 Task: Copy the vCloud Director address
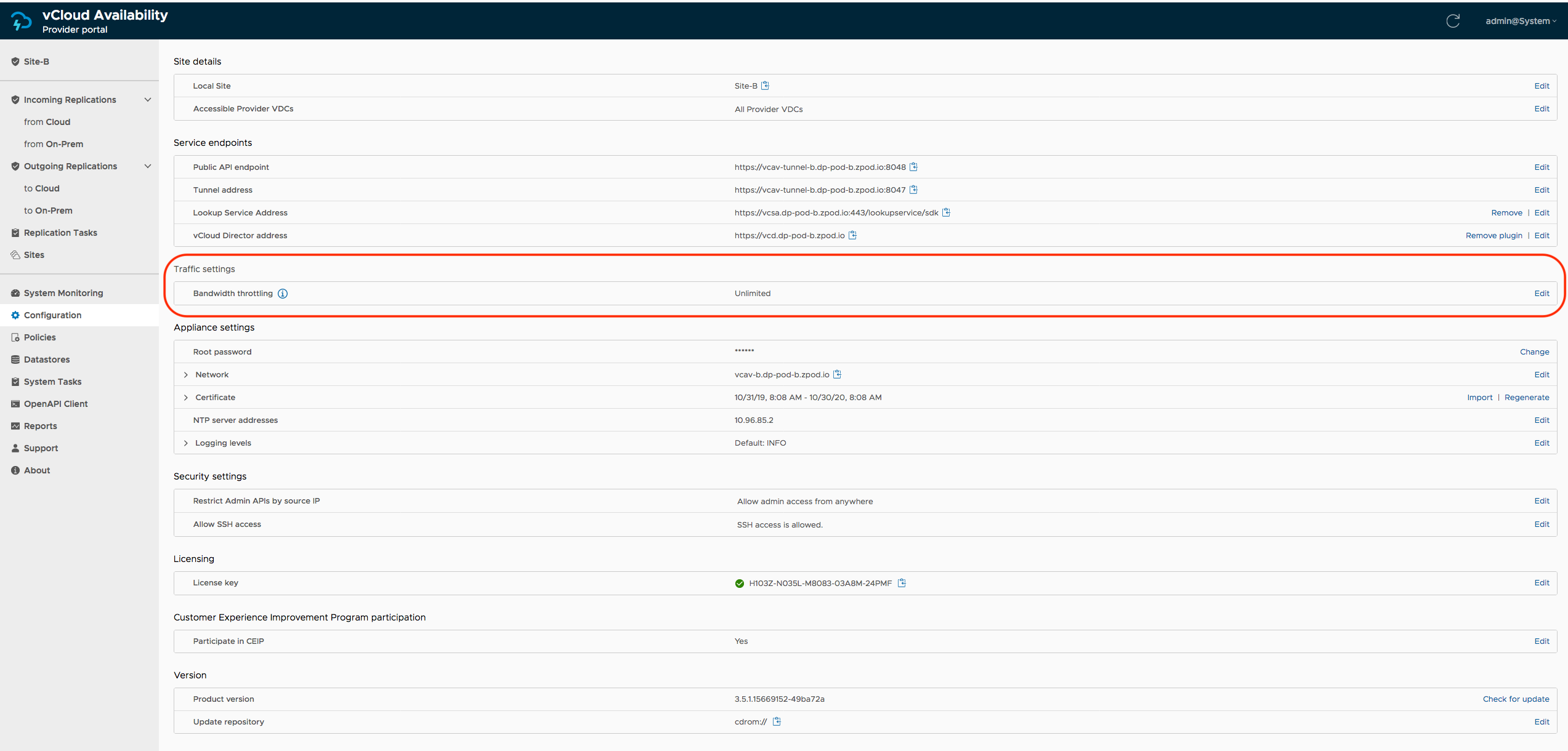(x=853, y=235)
